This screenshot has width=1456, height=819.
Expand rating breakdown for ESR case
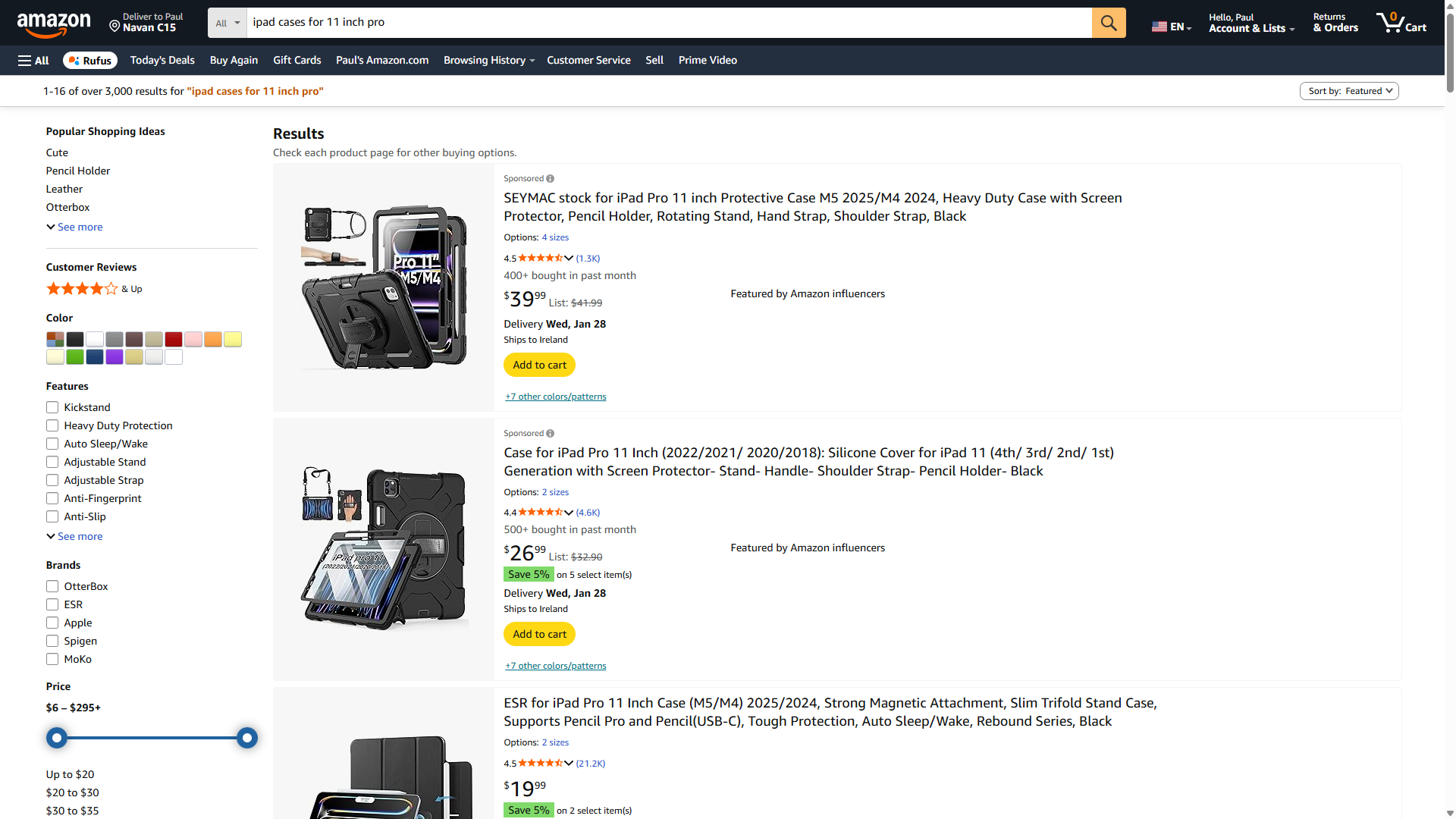569,764
